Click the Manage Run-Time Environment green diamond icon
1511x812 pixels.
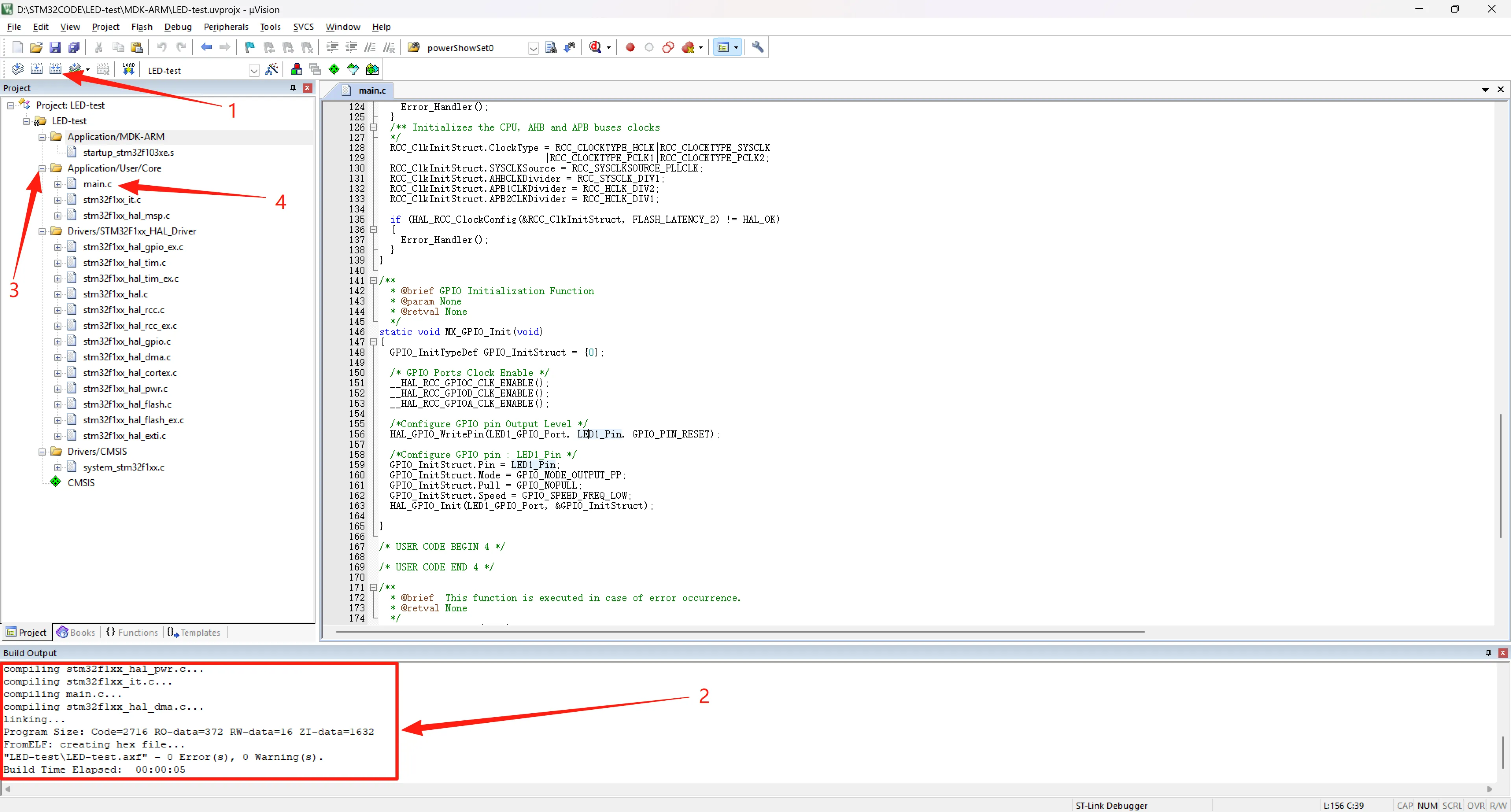coord(334,69)
